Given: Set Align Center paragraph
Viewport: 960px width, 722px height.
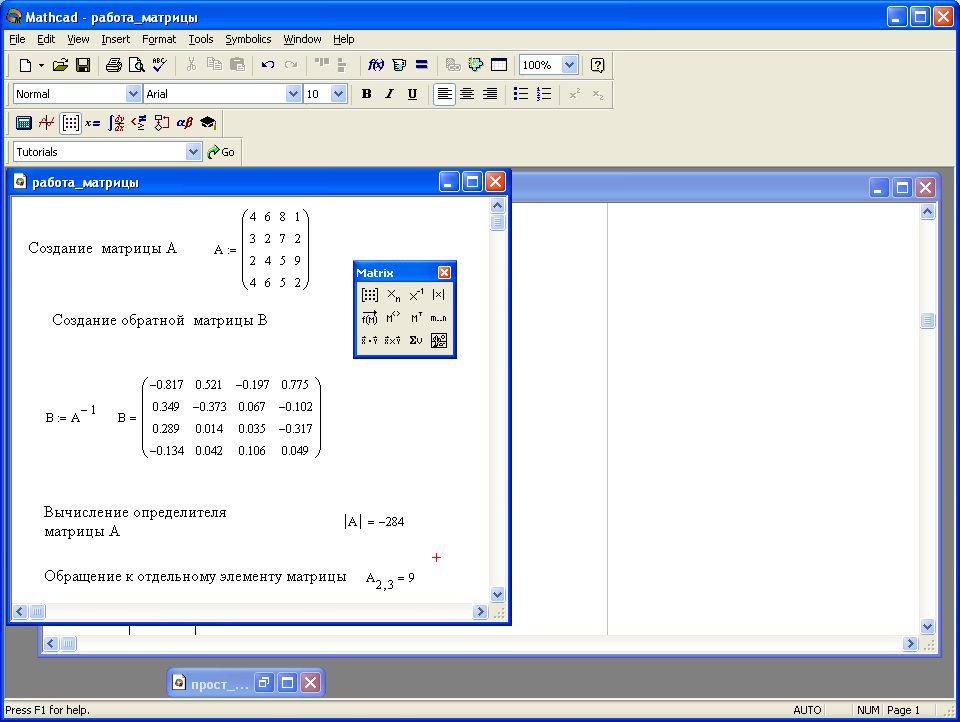Looking at the screenshot, I should [467, 94].
